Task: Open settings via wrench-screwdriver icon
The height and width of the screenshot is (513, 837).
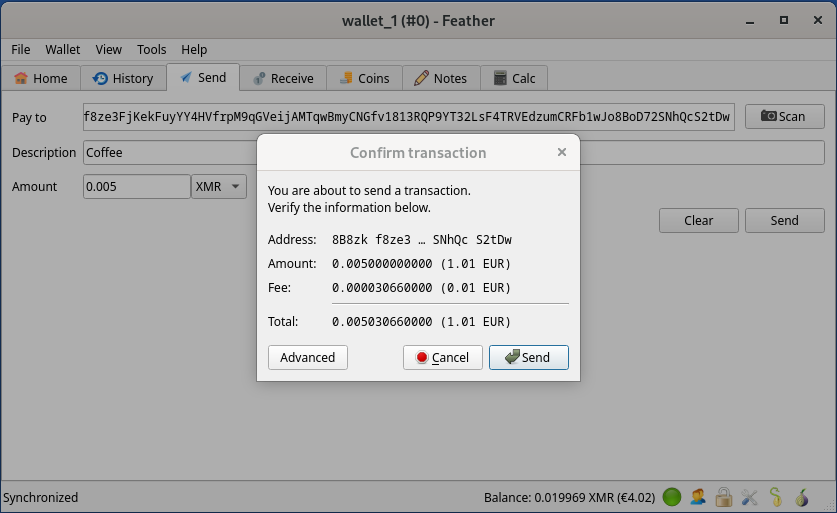Action: (x=749, y=497)
